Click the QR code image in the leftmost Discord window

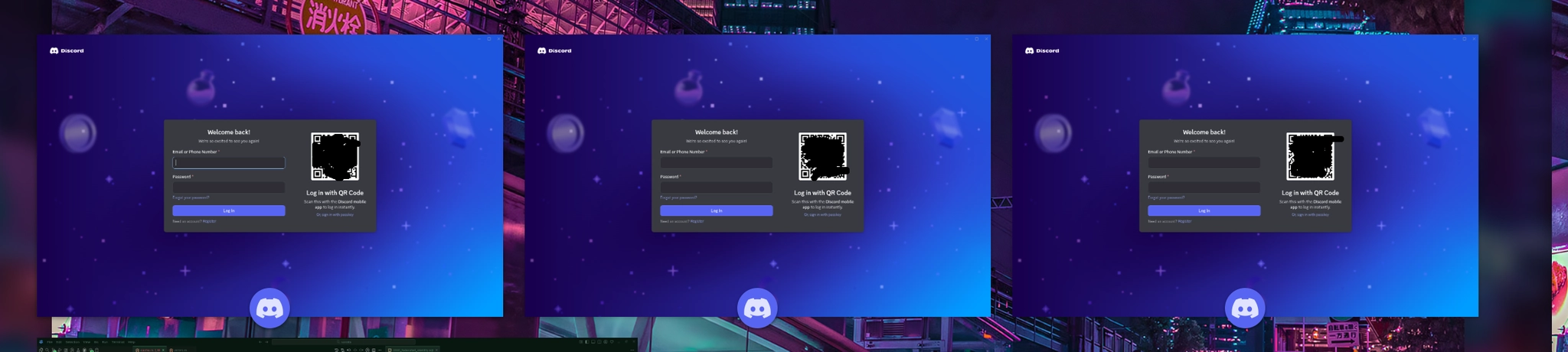click(335, 156)
